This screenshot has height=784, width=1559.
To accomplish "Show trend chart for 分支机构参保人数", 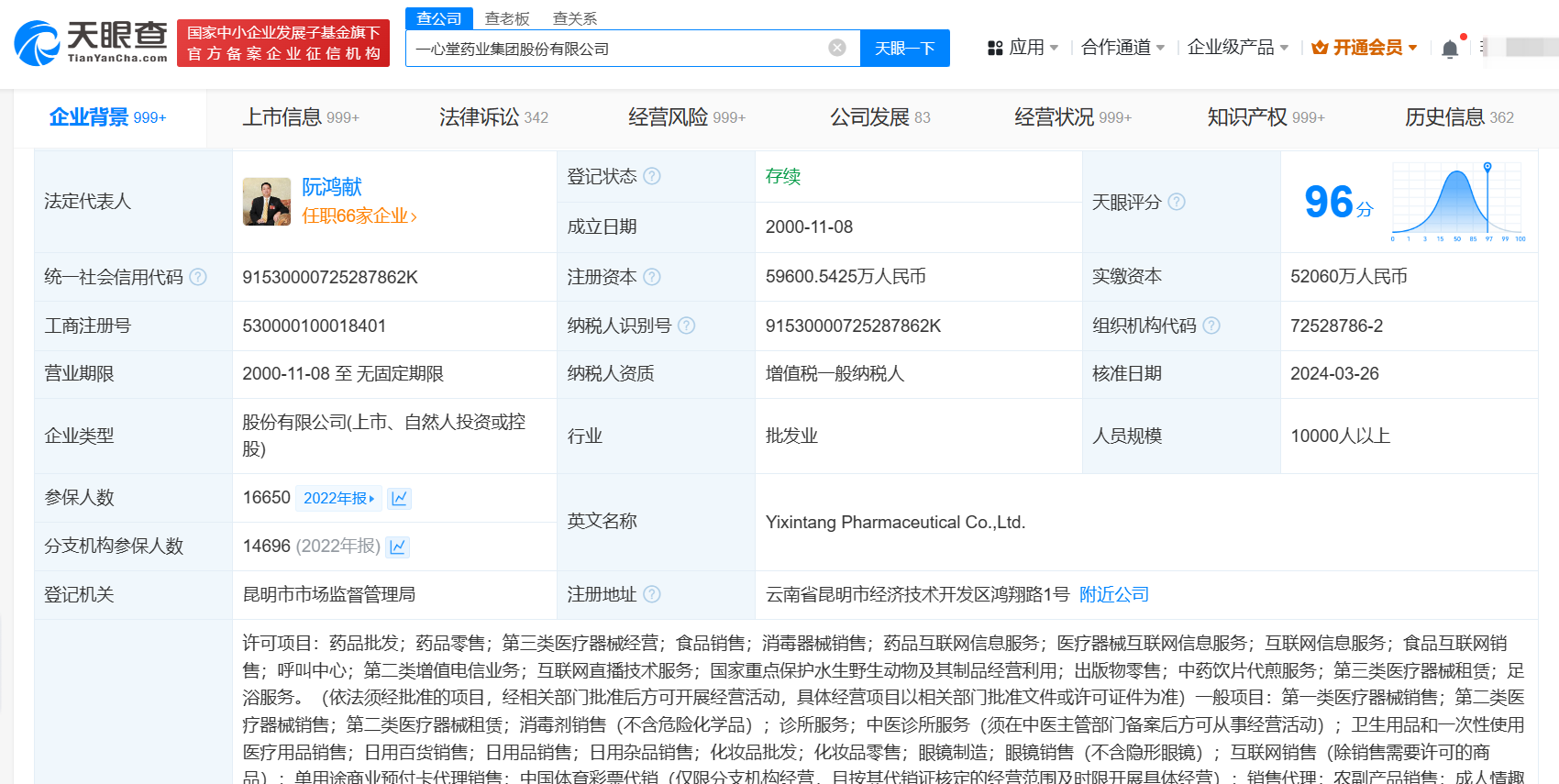I will point(397,547).
